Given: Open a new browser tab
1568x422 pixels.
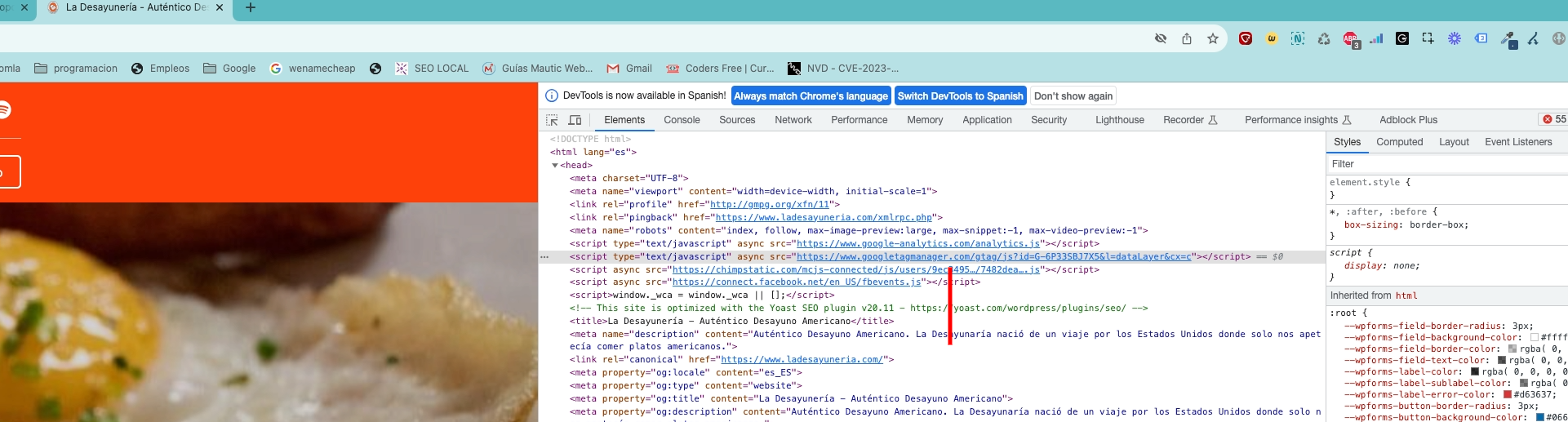Looking at the screenshot, I should tap(251, 7).
